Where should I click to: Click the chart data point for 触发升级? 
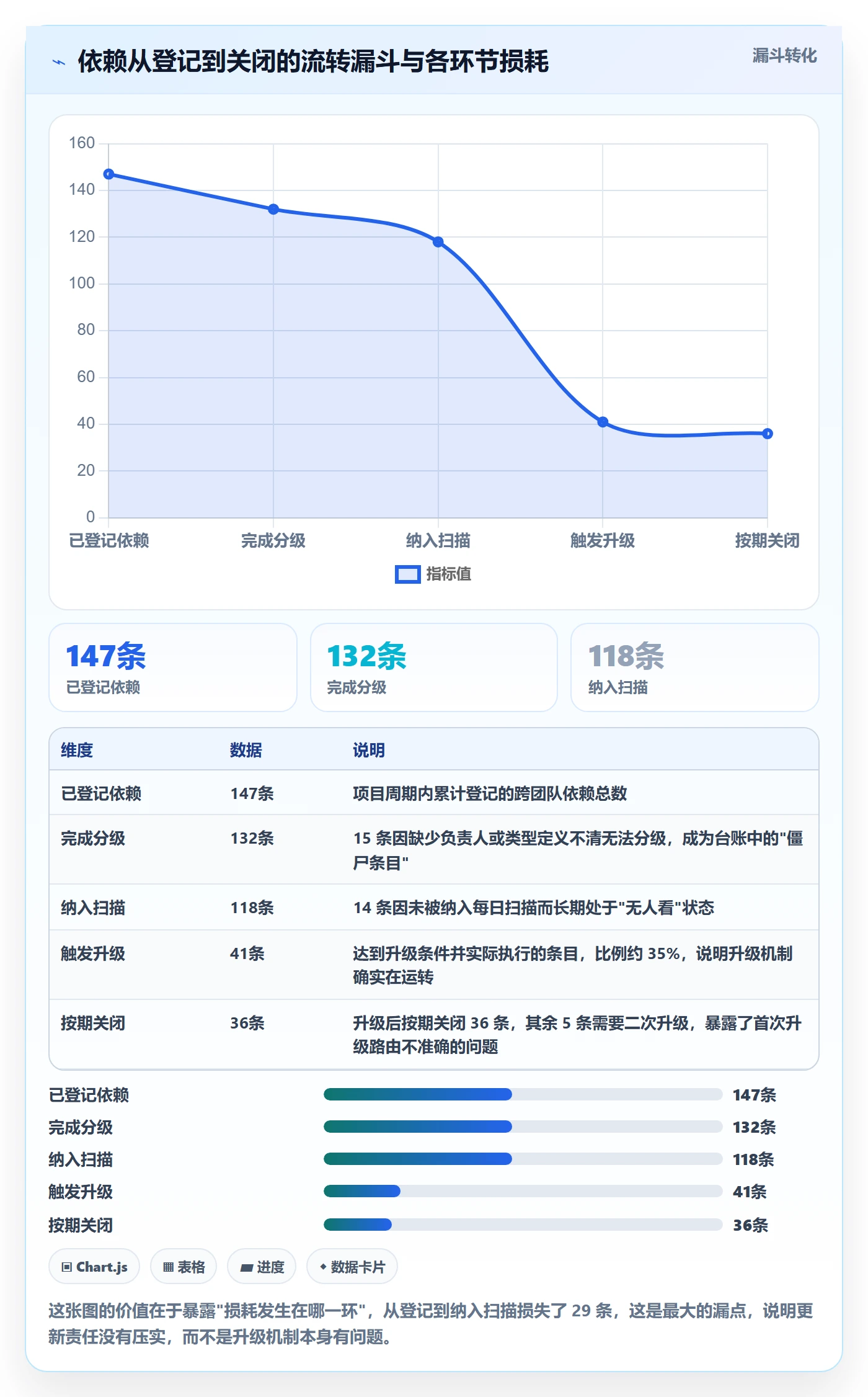click(603, 422)
